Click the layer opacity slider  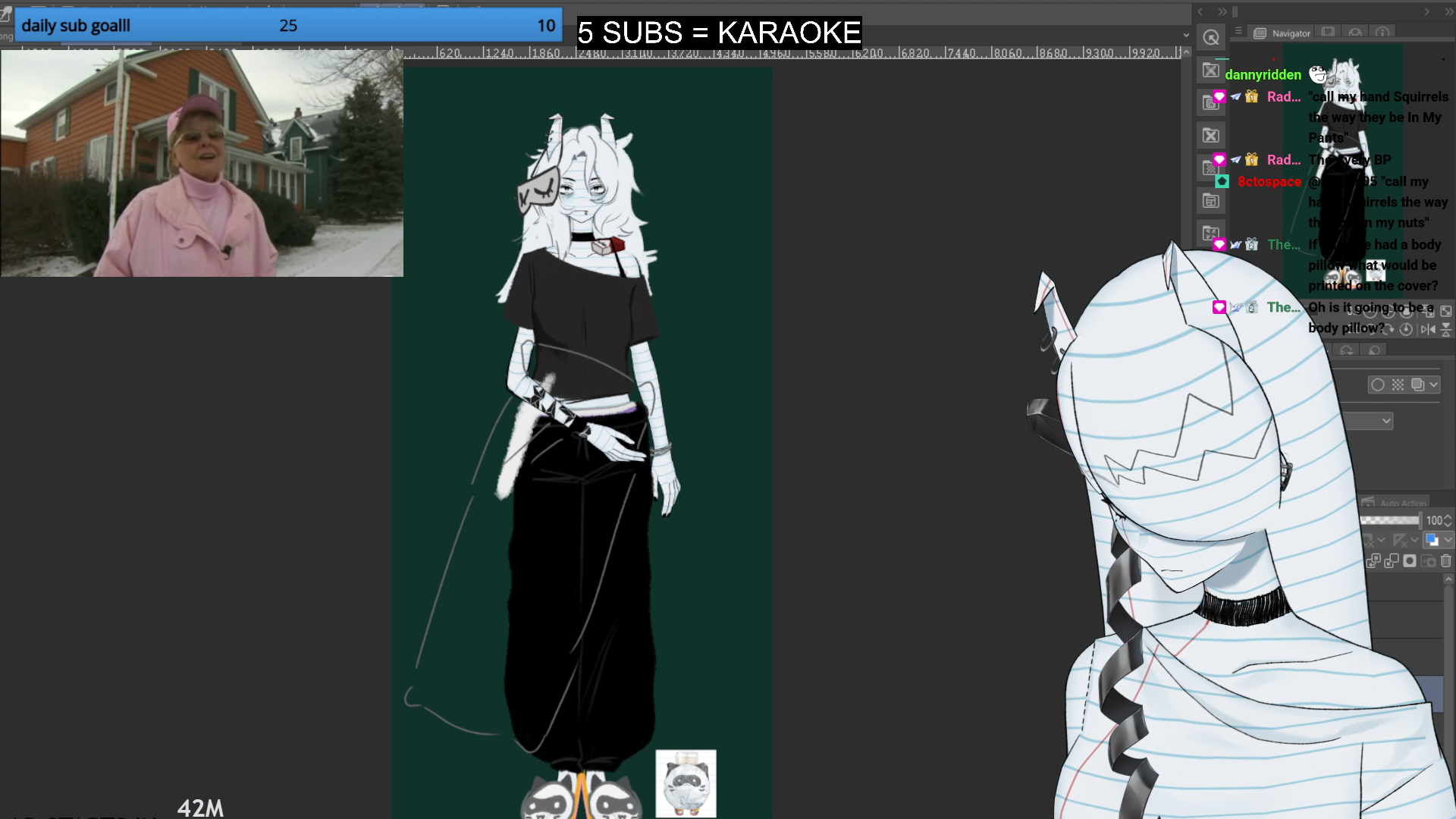tap(1389, 520)
